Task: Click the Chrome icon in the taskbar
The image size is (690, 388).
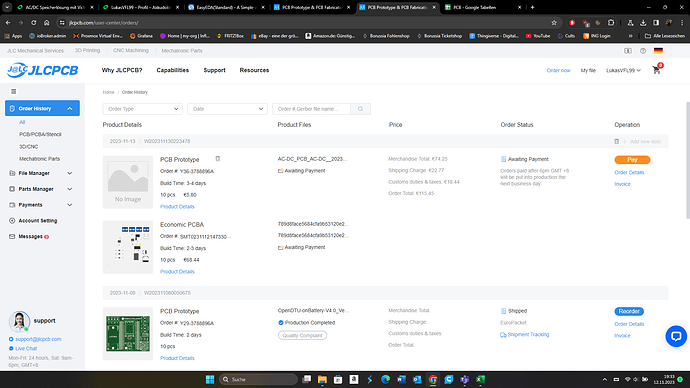Action: (x=433, y=379)
